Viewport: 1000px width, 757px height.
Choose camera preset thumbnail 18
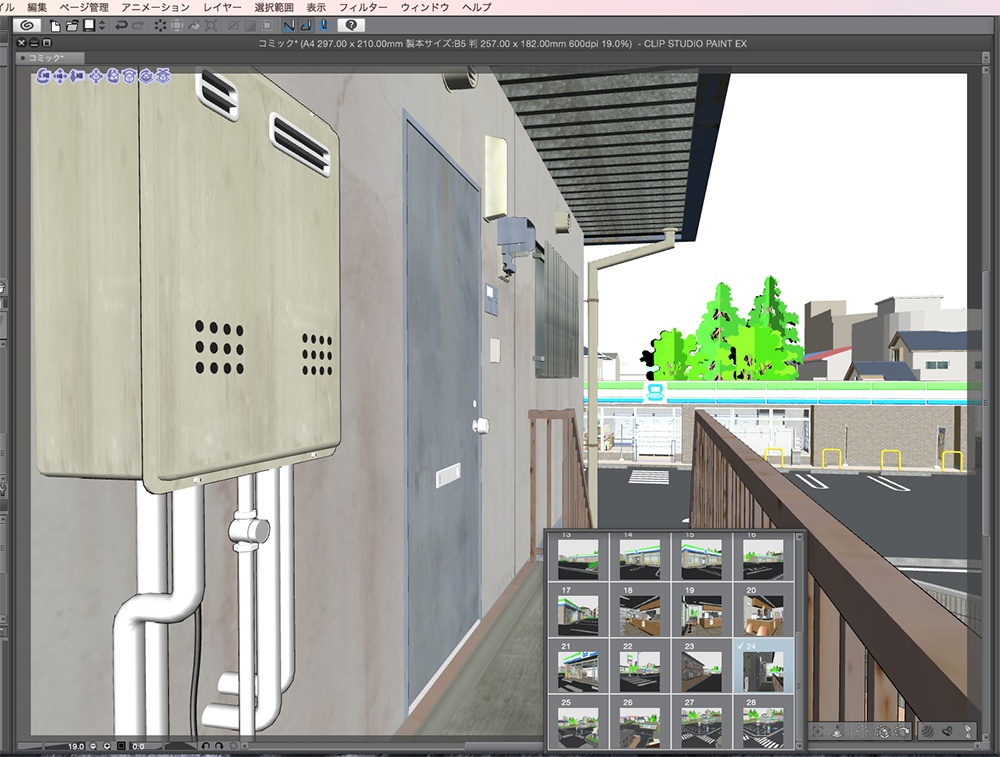[x=640, y=610]
